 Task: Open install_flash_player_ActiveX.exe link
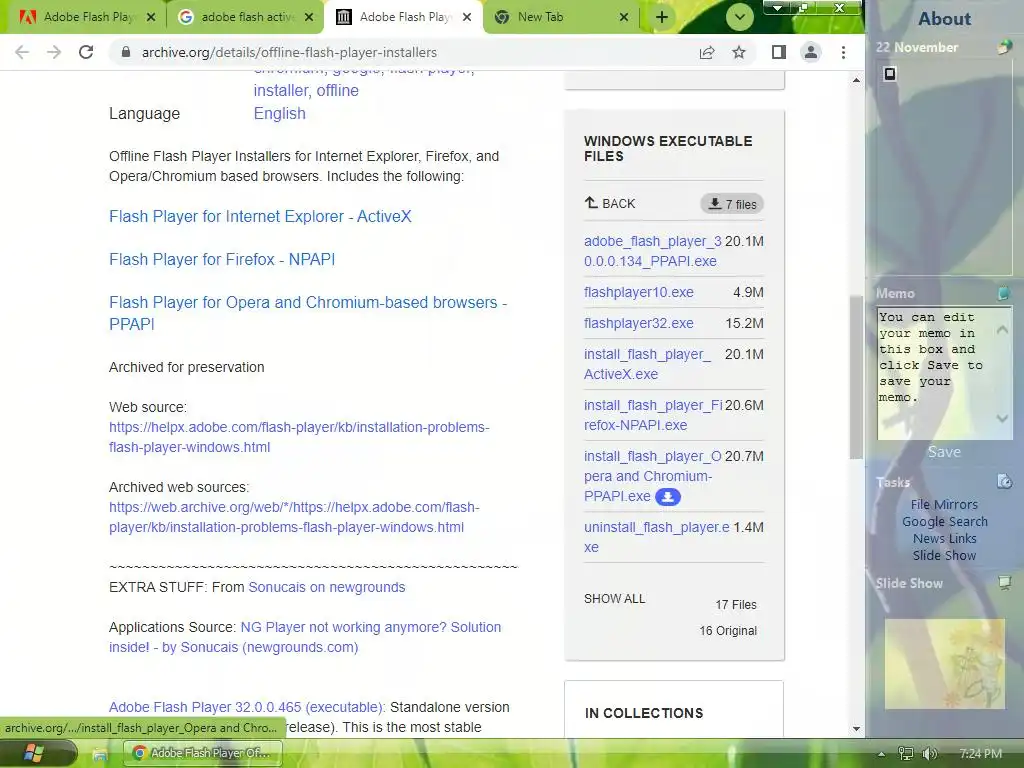pos(647,364)
